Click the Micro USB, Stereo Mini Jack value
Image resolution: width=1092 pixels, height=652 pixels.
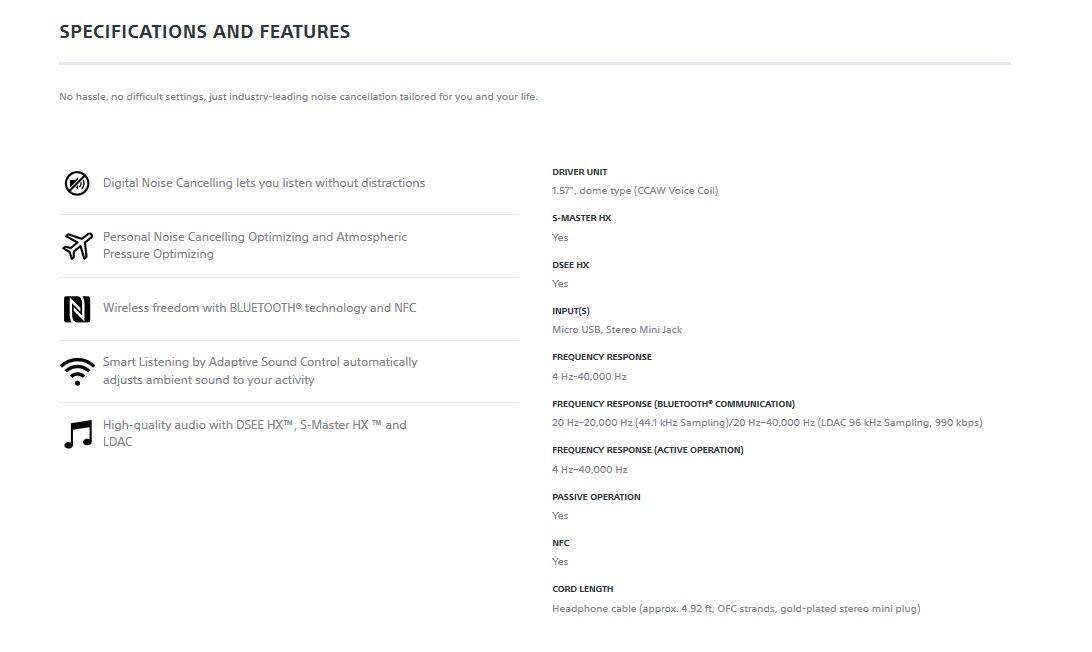(617, 330)
